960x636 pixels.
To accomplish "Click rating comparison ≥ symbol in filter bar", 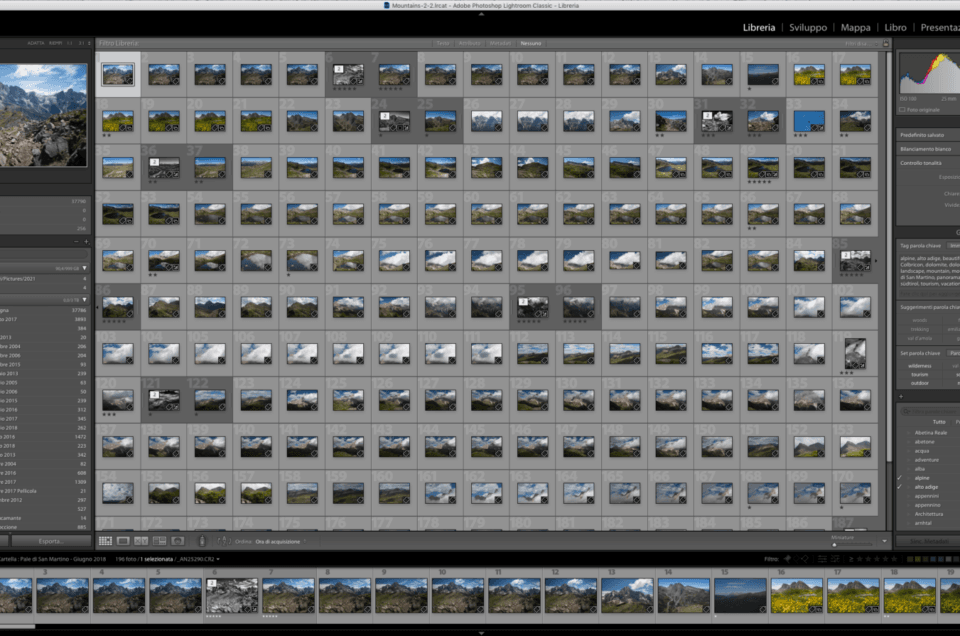I will click(851, 559).
